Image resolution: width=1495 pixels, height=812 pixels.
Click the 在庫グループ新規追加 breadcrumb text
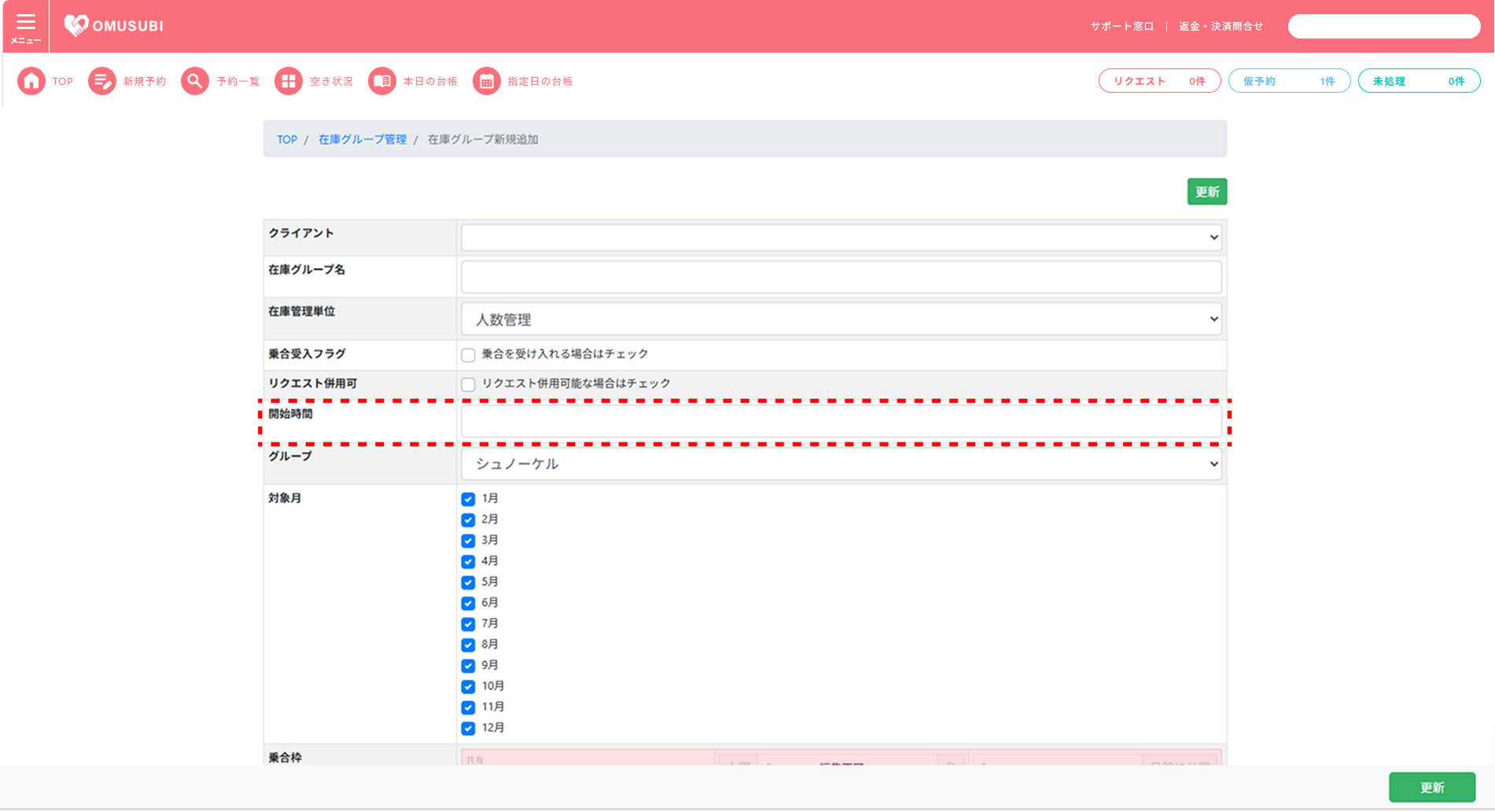point(483,139)
